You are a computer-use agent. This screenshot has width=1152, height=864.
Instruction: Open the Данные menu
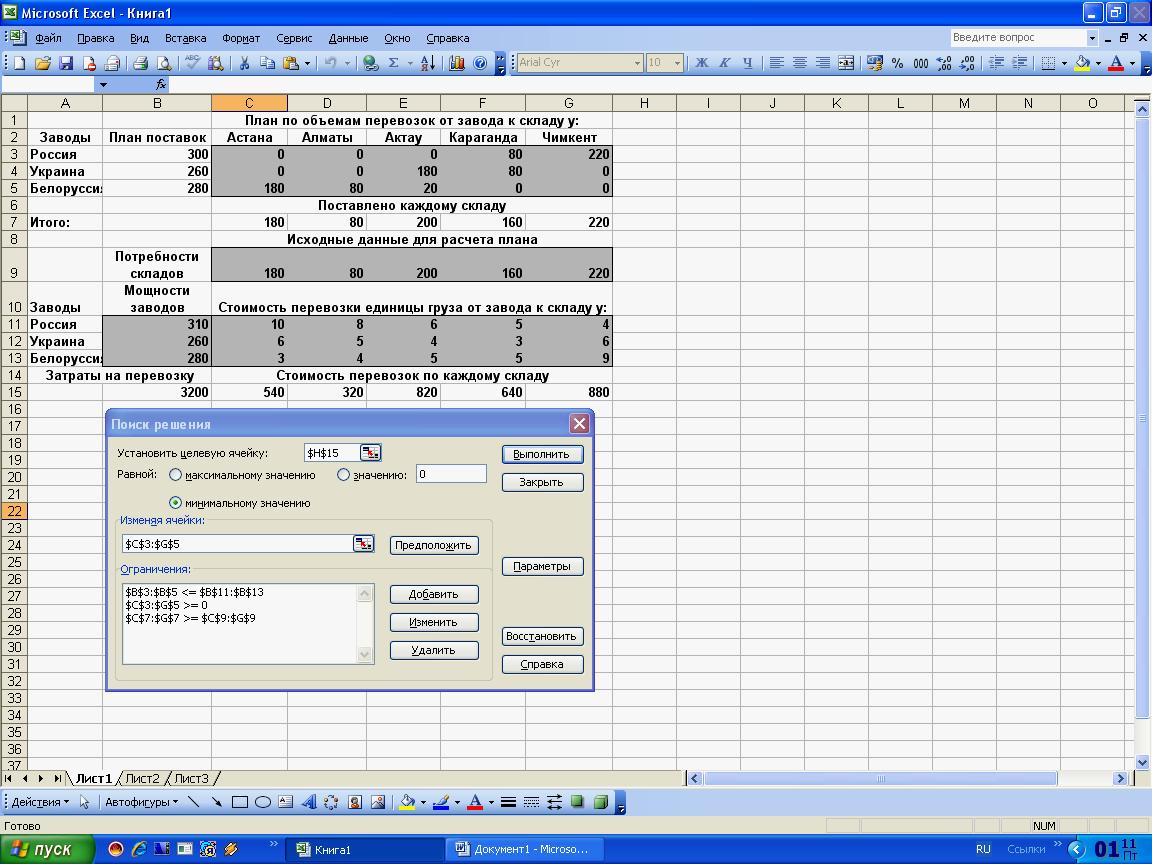[x=348, y=38]
